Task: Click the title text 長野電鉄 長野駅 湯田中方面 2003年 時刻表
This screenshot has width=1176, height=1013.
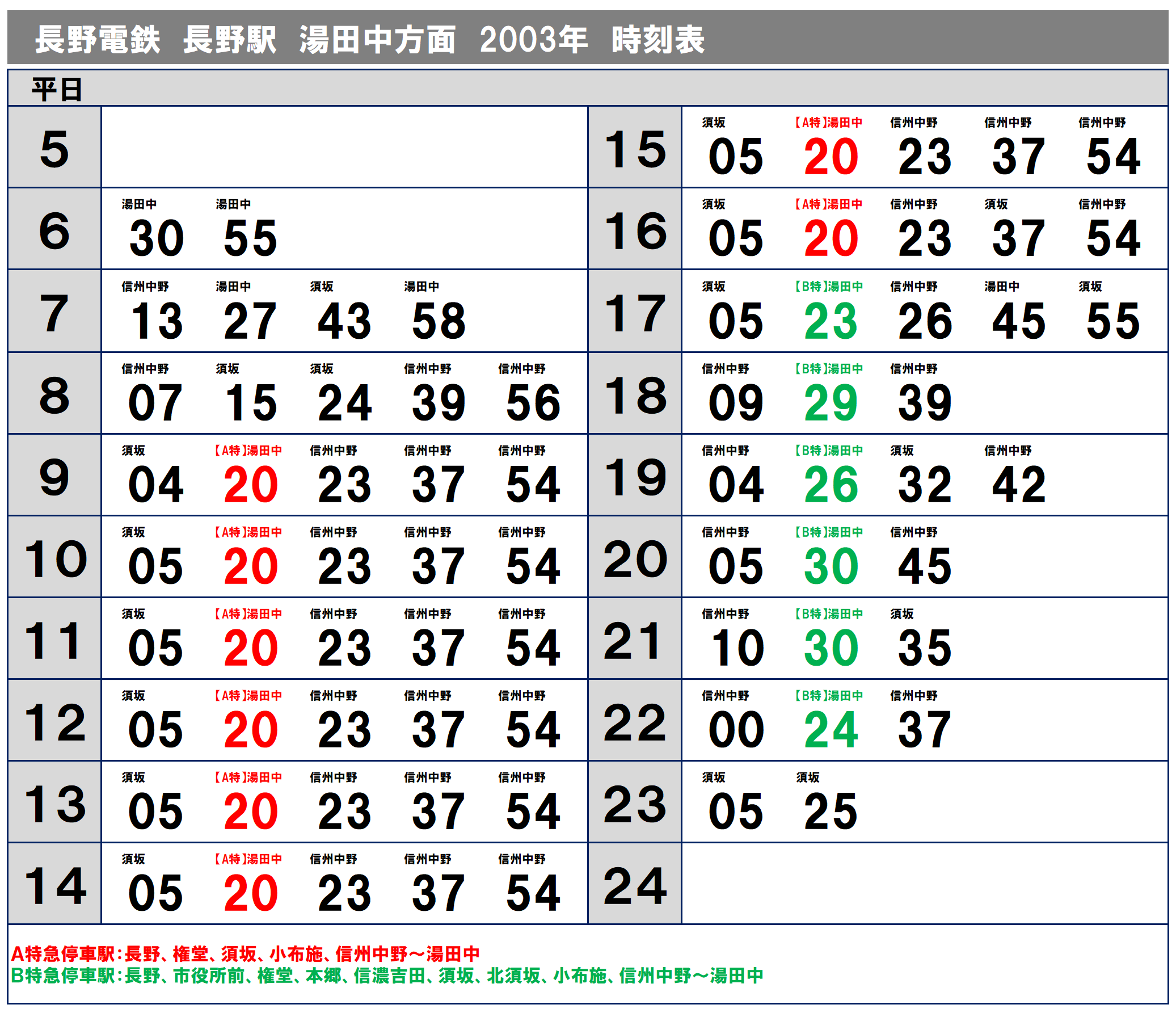Action: point(369,40)
